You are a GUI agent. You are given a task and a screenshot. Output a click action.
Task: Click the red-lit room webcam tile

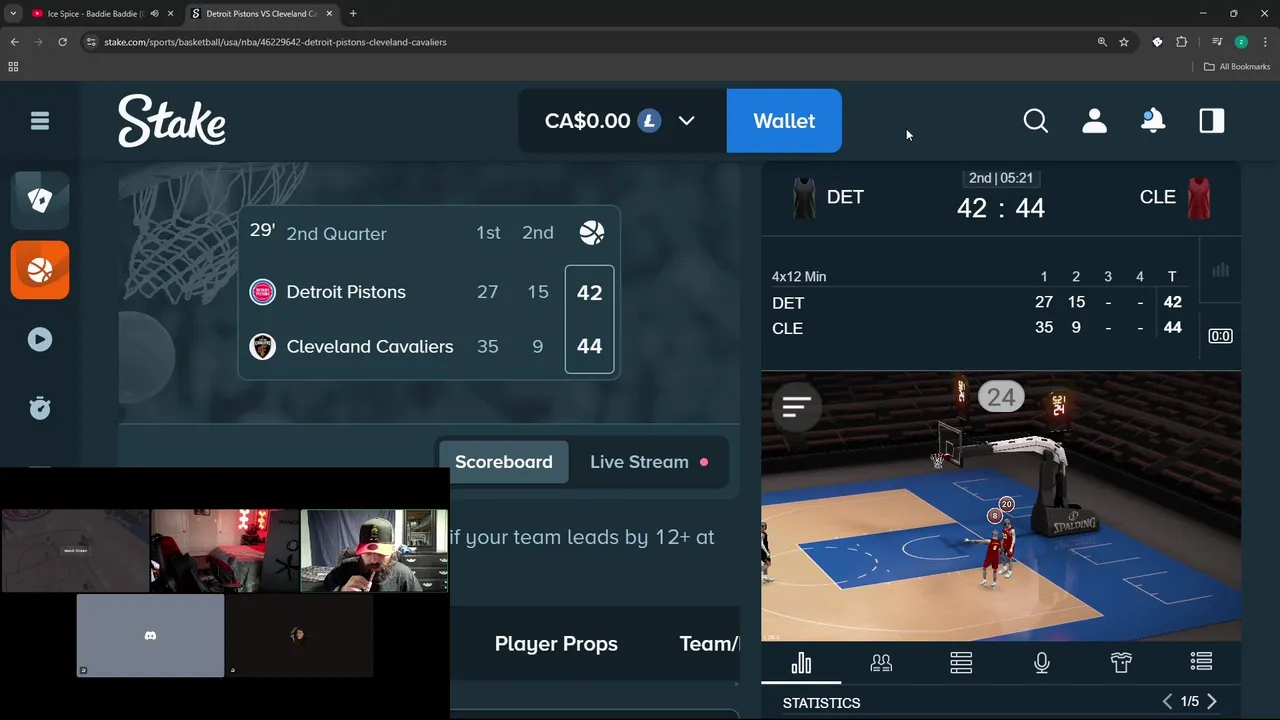coord(225,551)
